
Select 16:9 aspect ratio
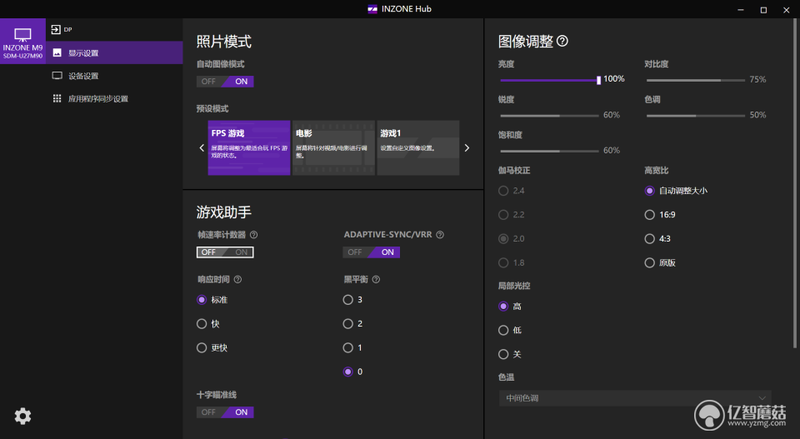click(x=649, y=214)
